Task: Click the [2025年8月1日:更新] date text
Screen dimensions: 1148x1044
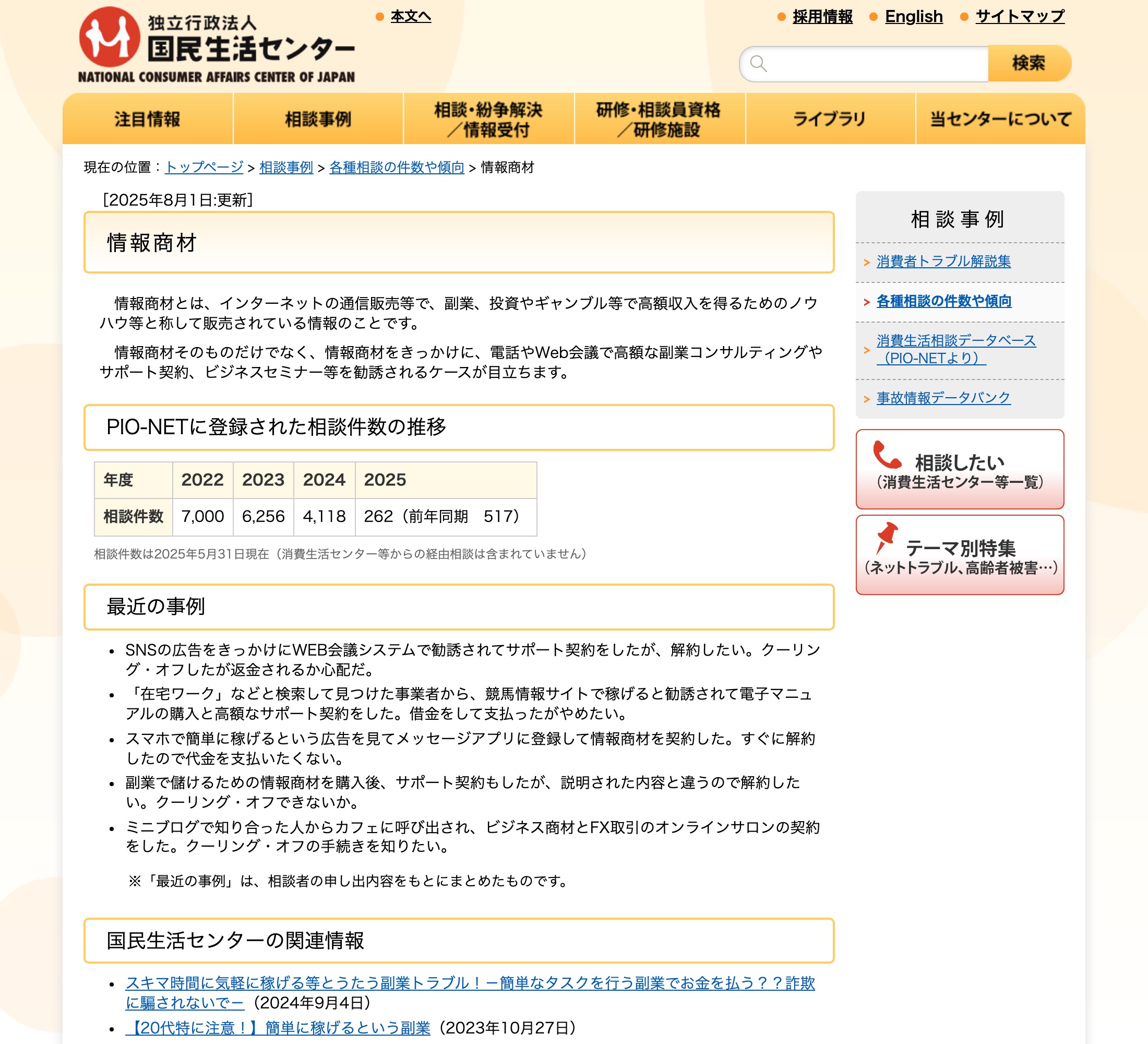Action: [177, 200]
